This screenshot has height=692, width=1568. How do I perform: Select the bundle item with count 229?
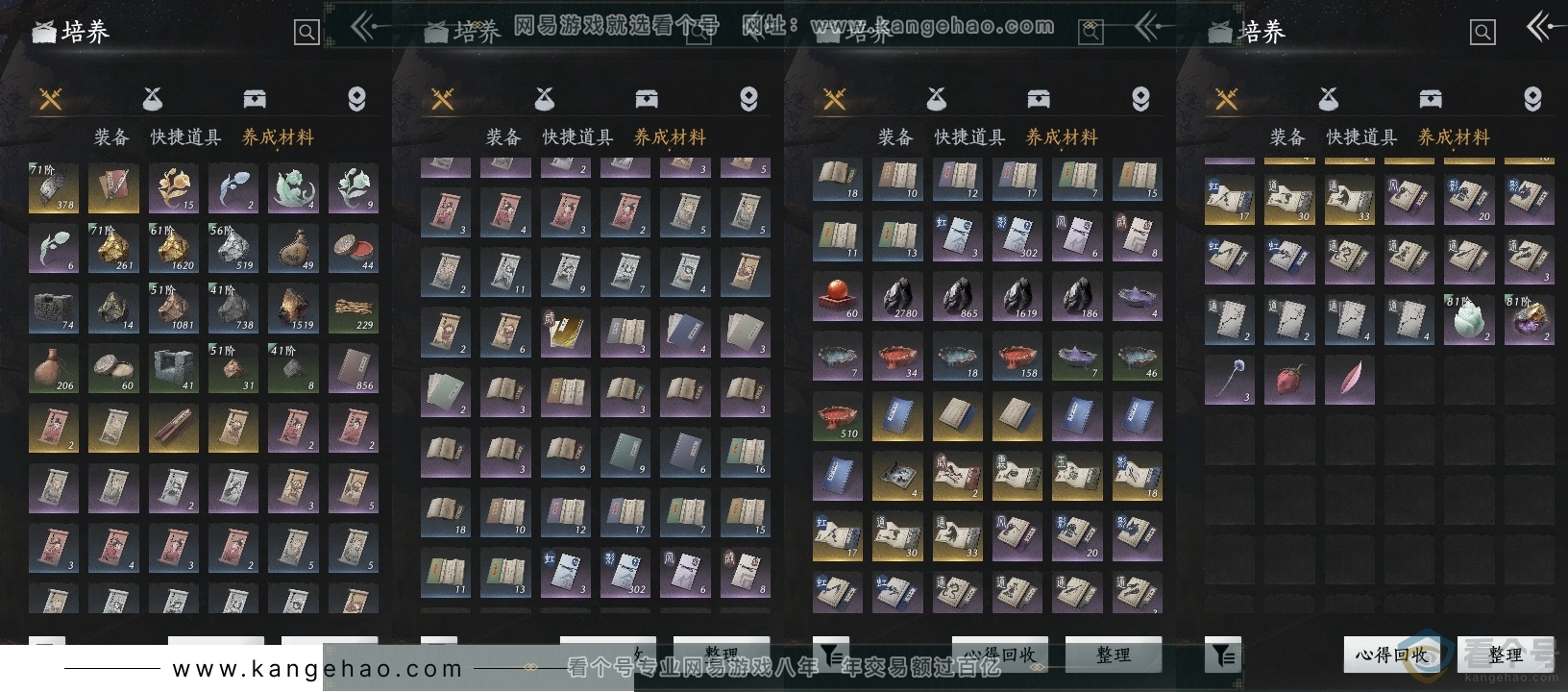[x=354, y=308]
